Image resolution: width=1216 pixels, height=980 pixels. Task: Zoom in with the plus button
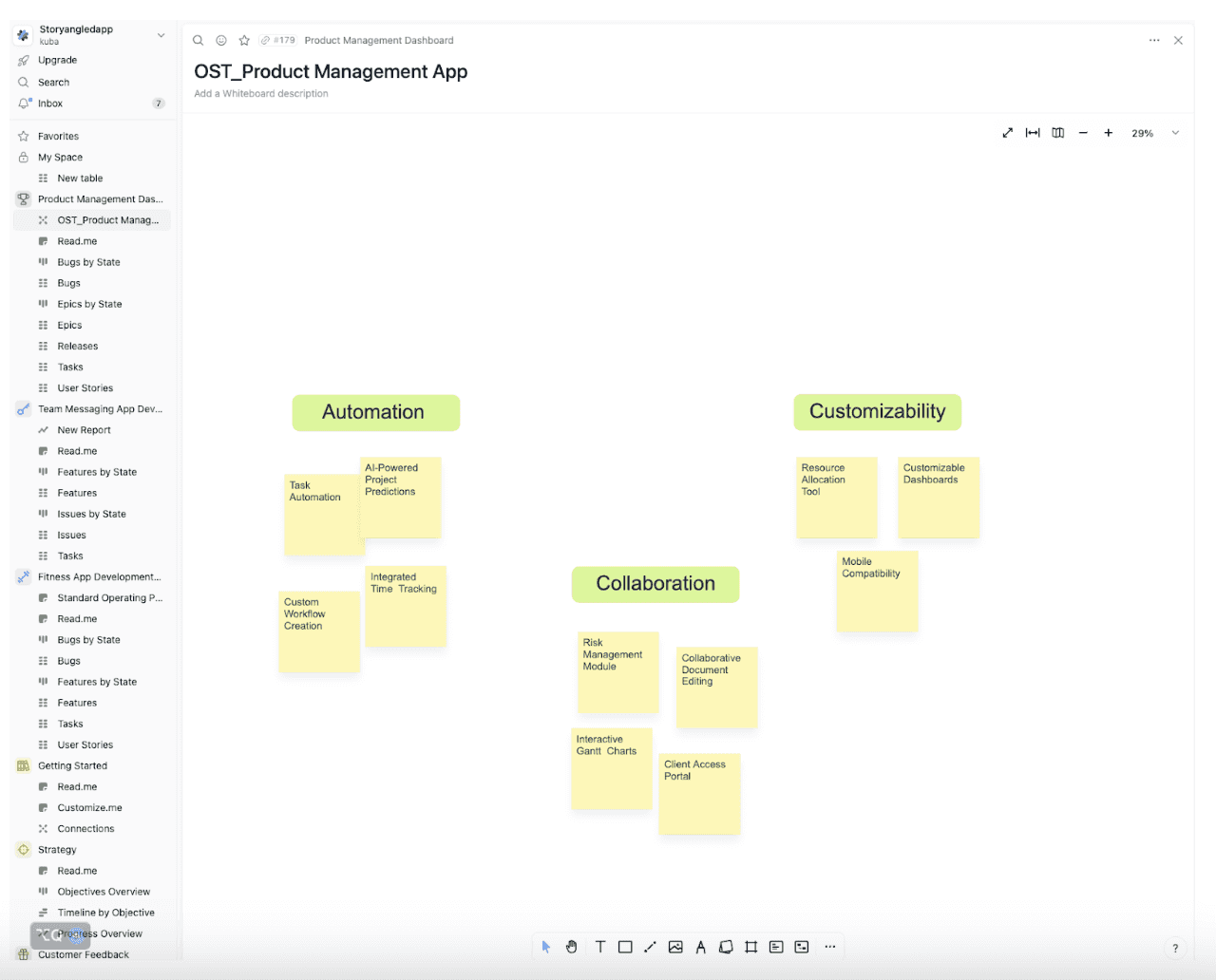click(1108, 133)
